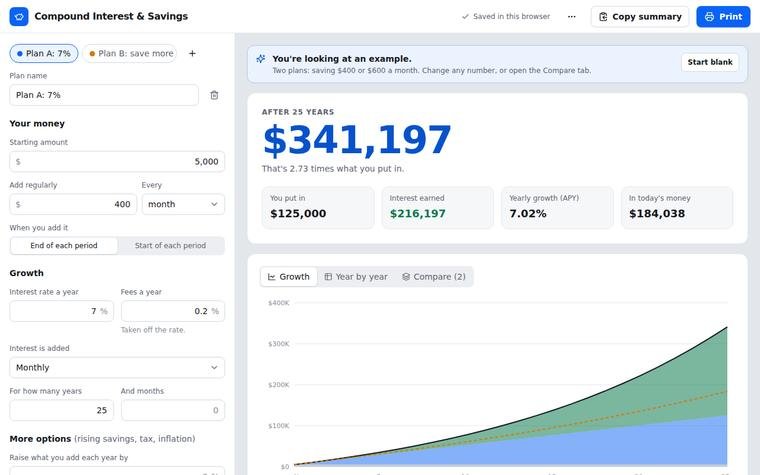This screenshot has width=760, height=475.
Task: Edit the Plan name field
Action: click(104, 95)
